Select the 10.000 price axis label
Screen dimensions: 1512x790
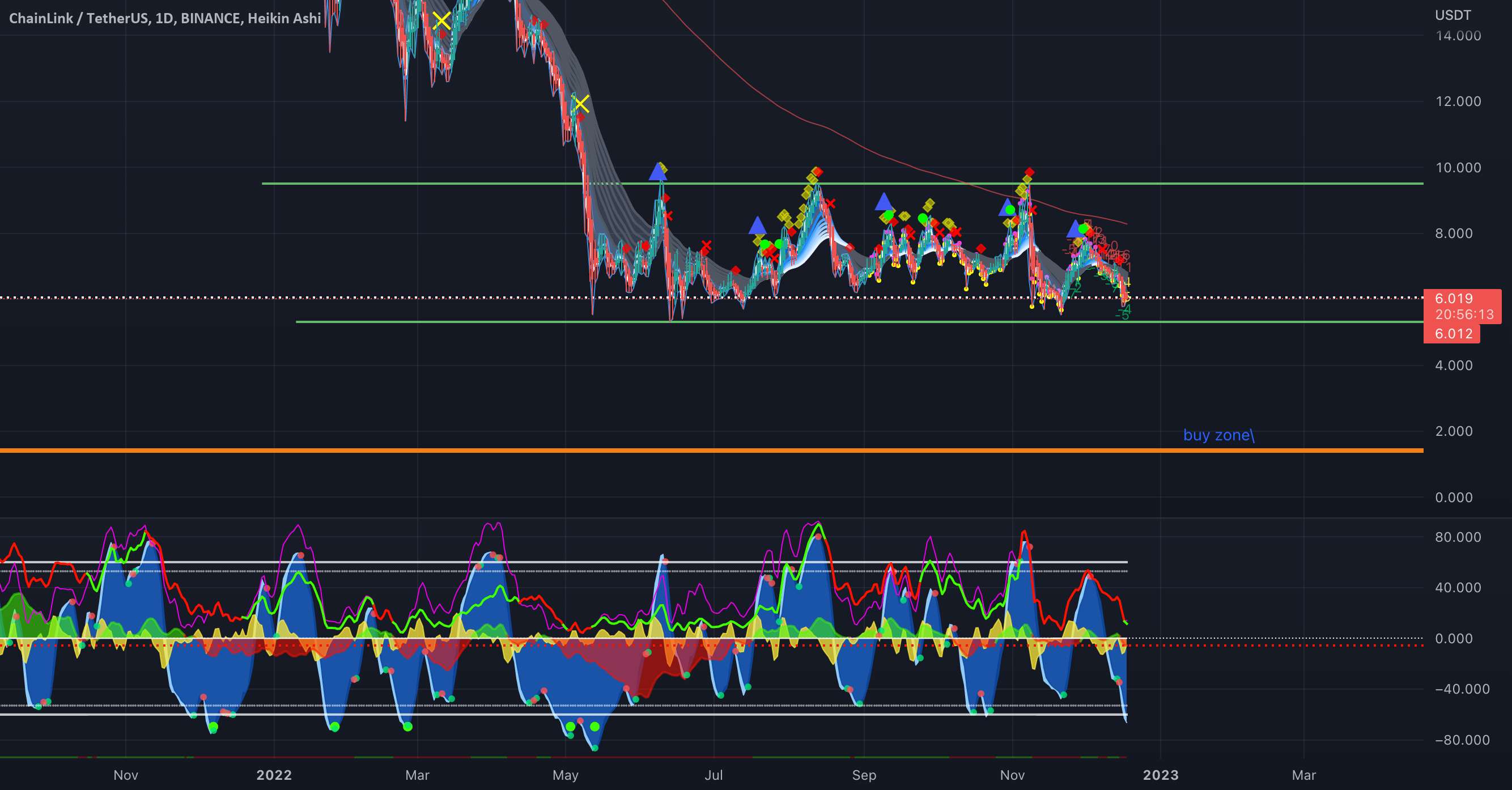click(x=1458, y=168)
